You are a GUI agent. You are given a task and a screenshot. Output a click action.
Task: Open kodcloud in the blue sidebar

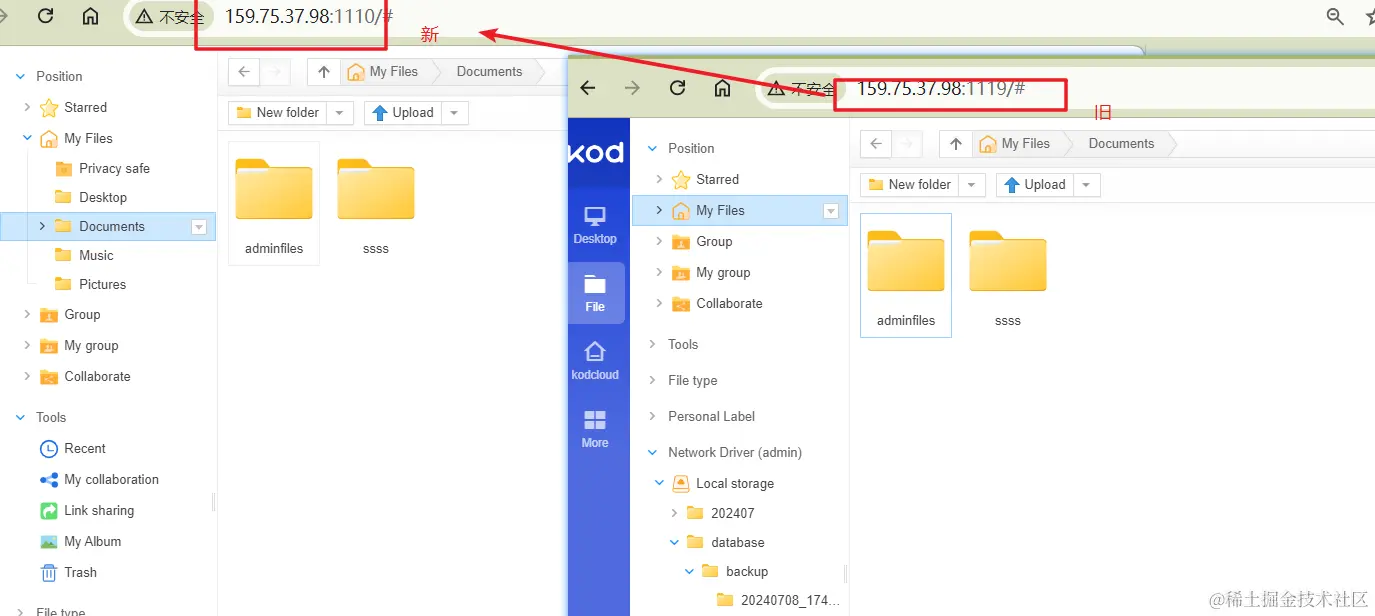[595, 361]
